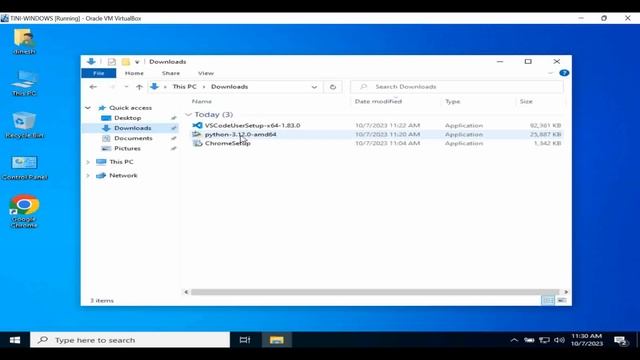Sort by the Size column header
The width and height of the screenshot is (640, 360).
[526, 101]
